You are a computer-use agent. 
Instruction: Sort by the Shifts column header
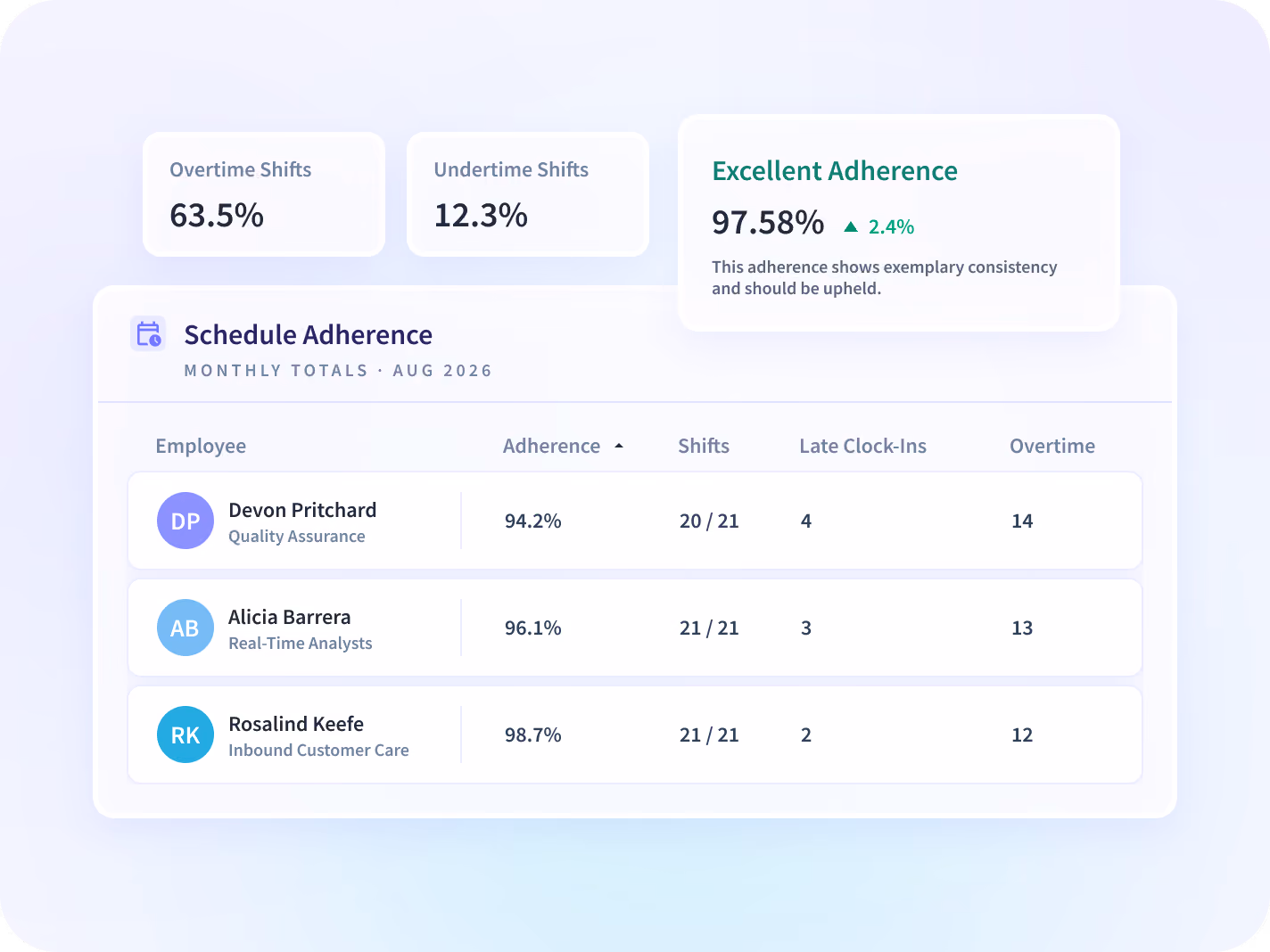pyautogui.click(x=704, y=446)
